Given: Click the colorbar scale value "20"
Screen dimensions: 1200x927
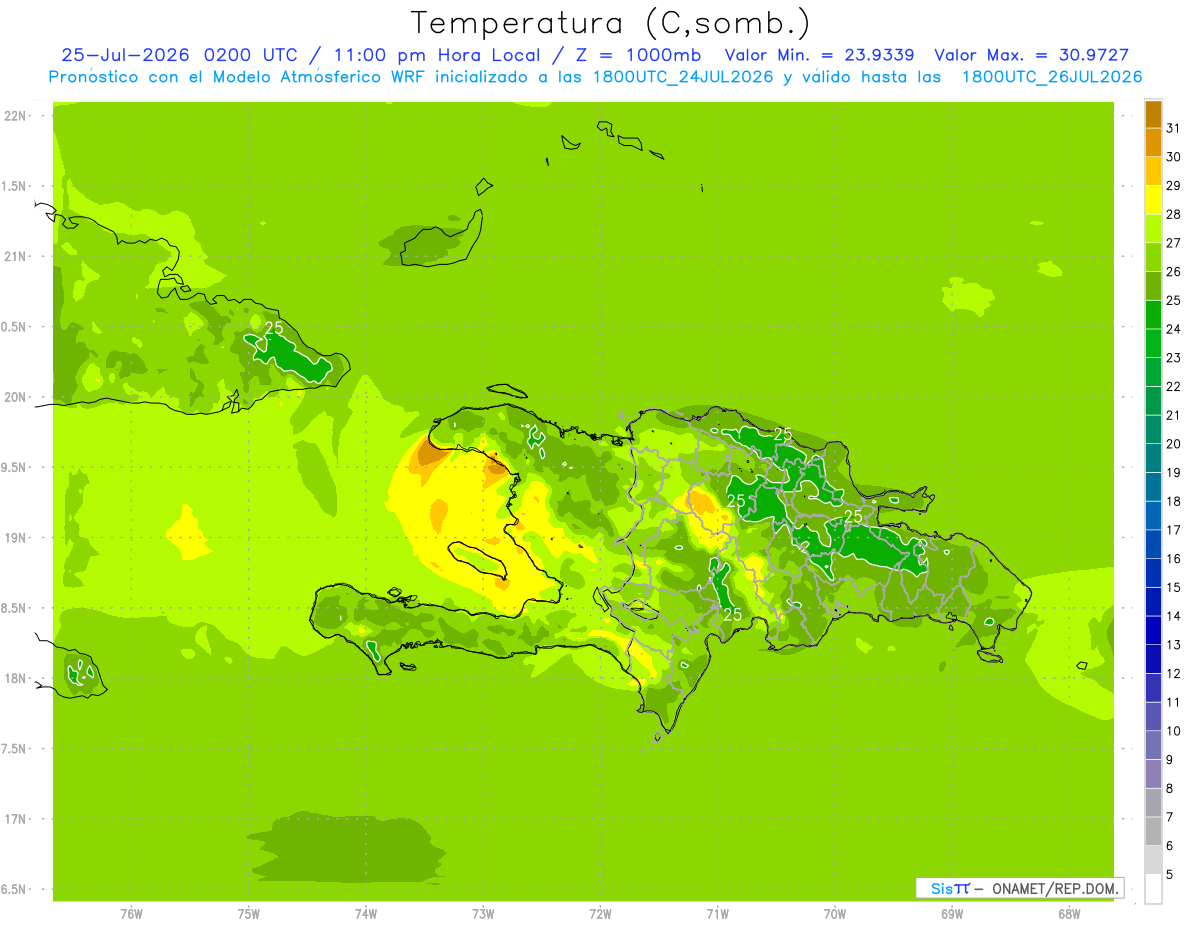Looking at the screenshot, I should click(1174, 444).
